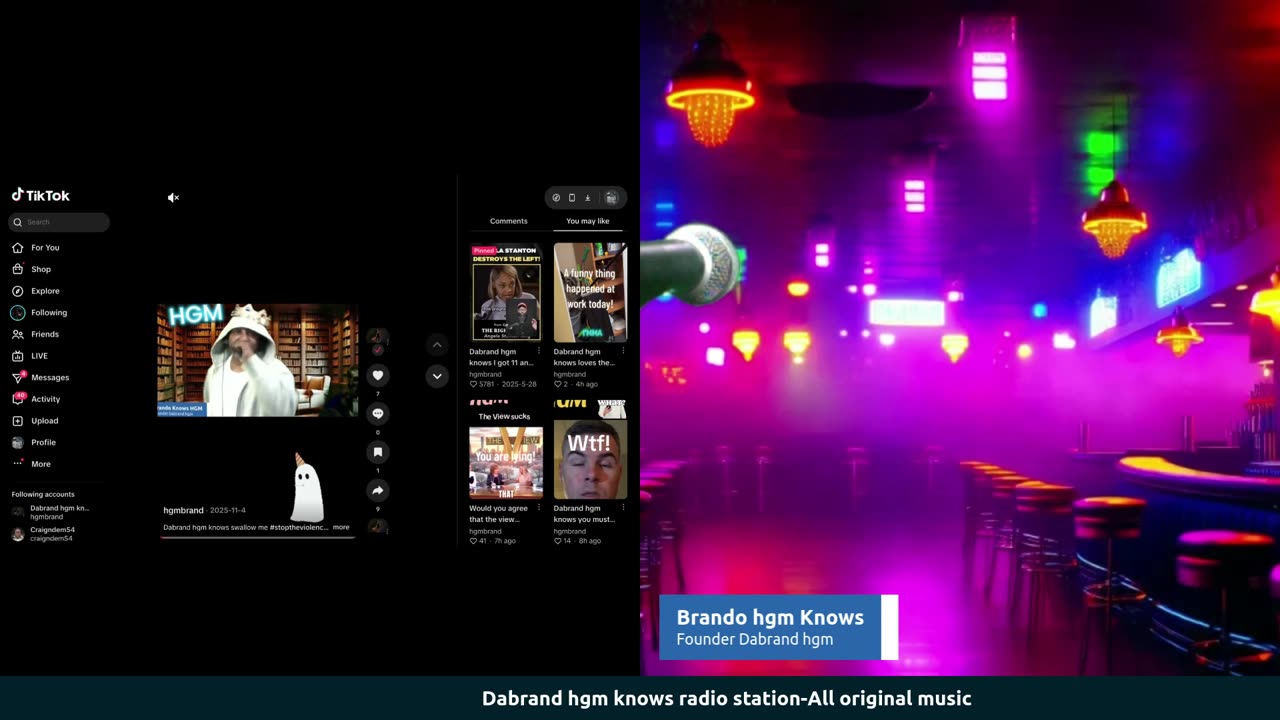Open the Following feed
Screen dimensions: 1280x720
40,313
